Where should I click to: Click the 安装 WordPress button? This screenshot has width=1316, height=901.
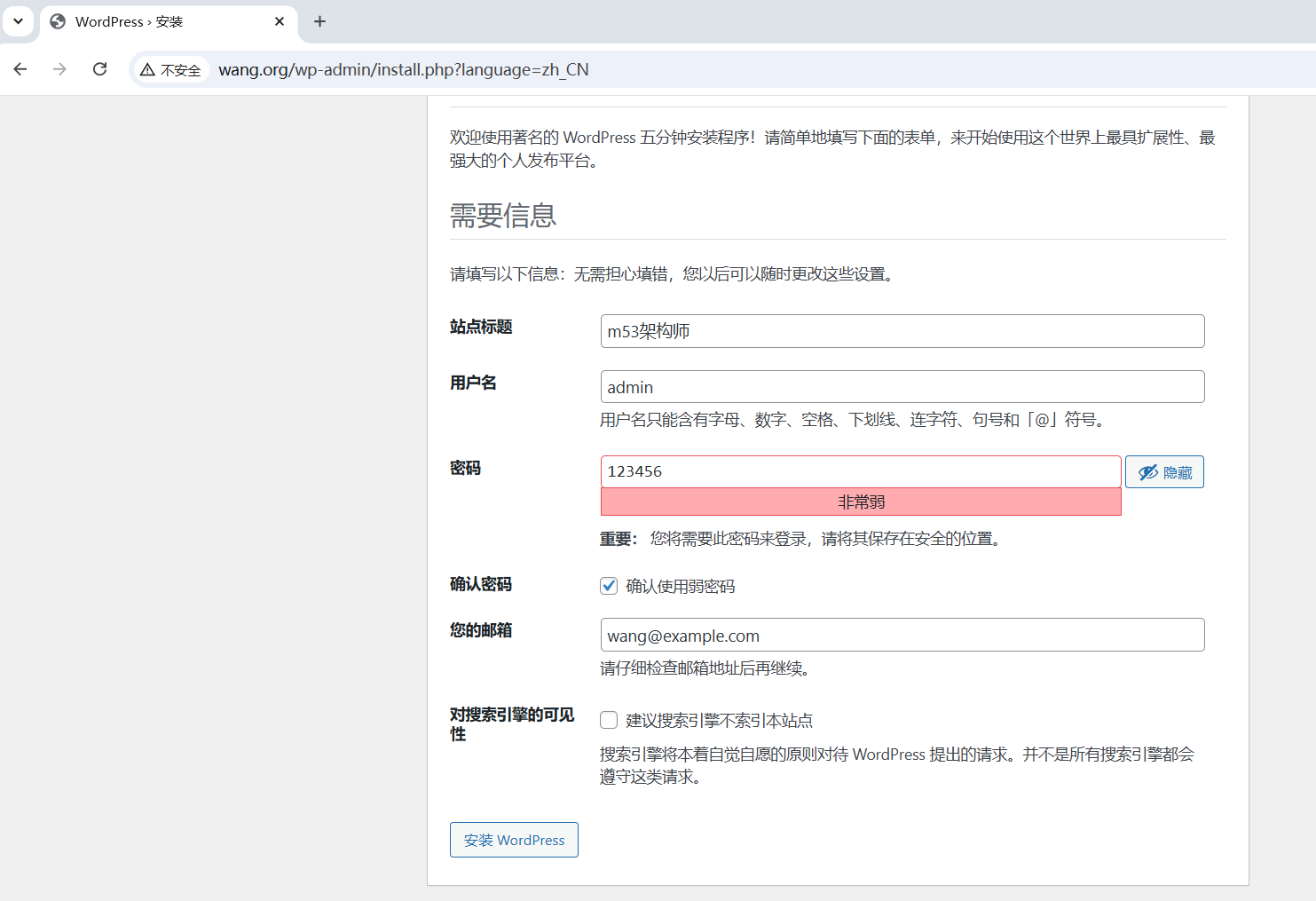(514, 840)
